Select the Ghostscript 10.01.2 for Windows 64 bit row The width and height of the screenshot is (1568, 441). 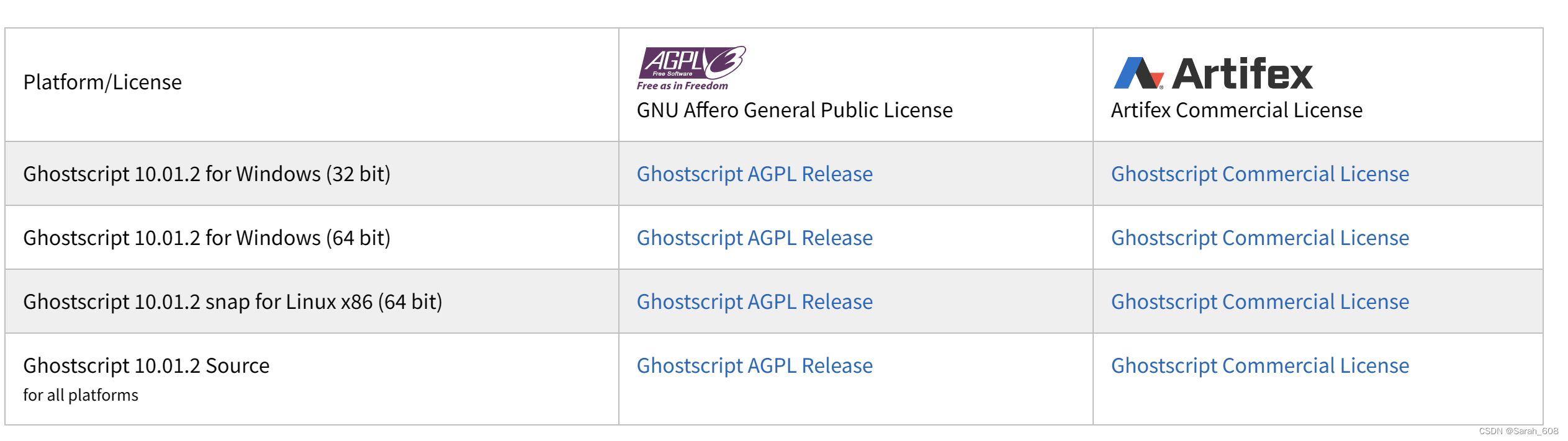pyautogui.click(x=207, y=238)
